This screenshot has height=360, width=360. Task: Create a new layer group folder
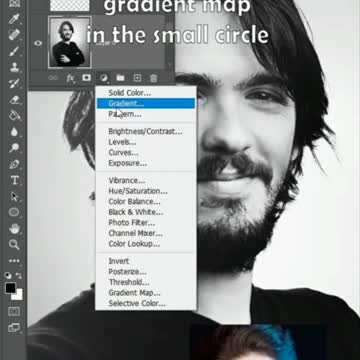tap(120, 78)
